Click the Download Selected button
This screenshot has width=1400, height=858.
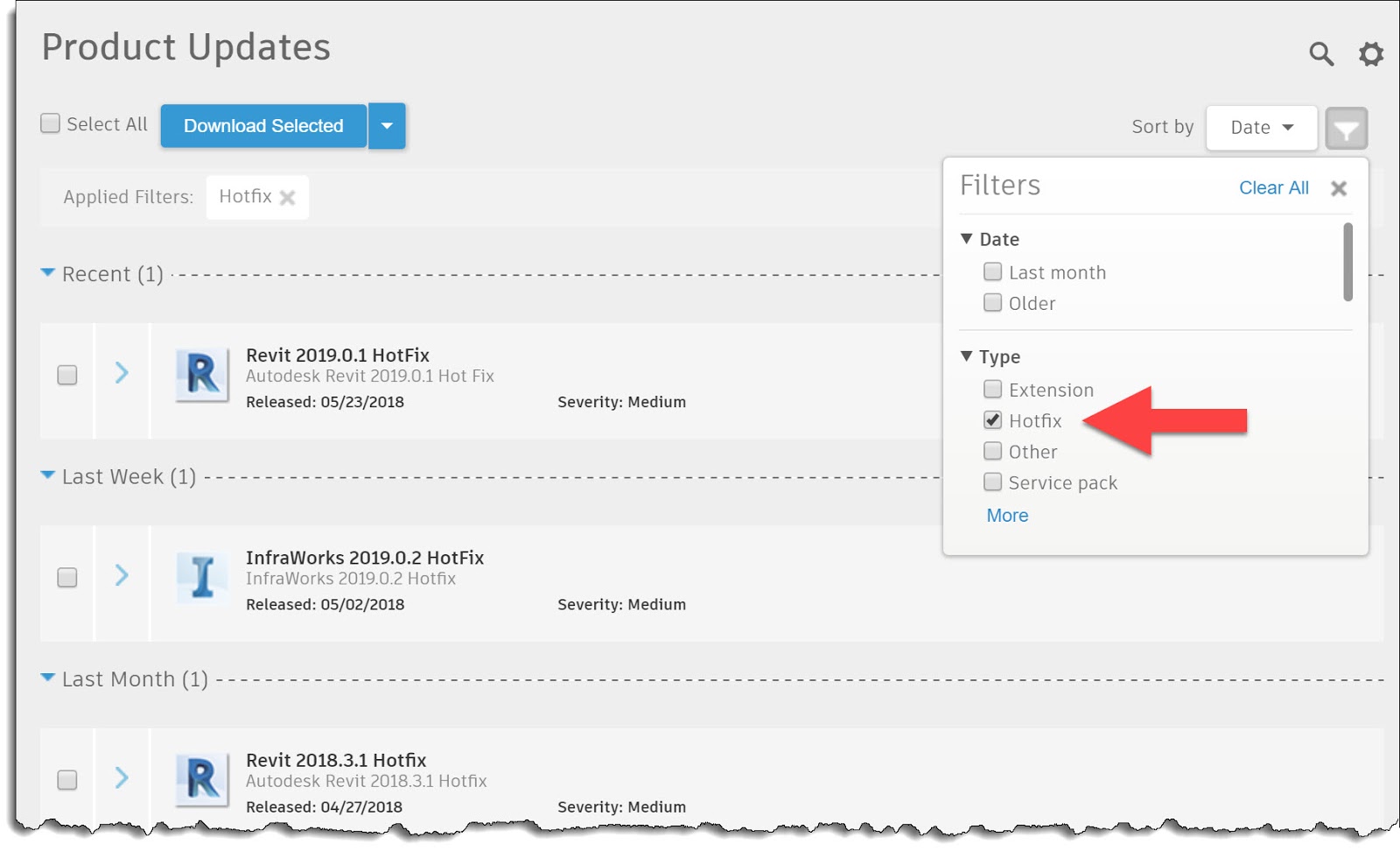(262, 125)
